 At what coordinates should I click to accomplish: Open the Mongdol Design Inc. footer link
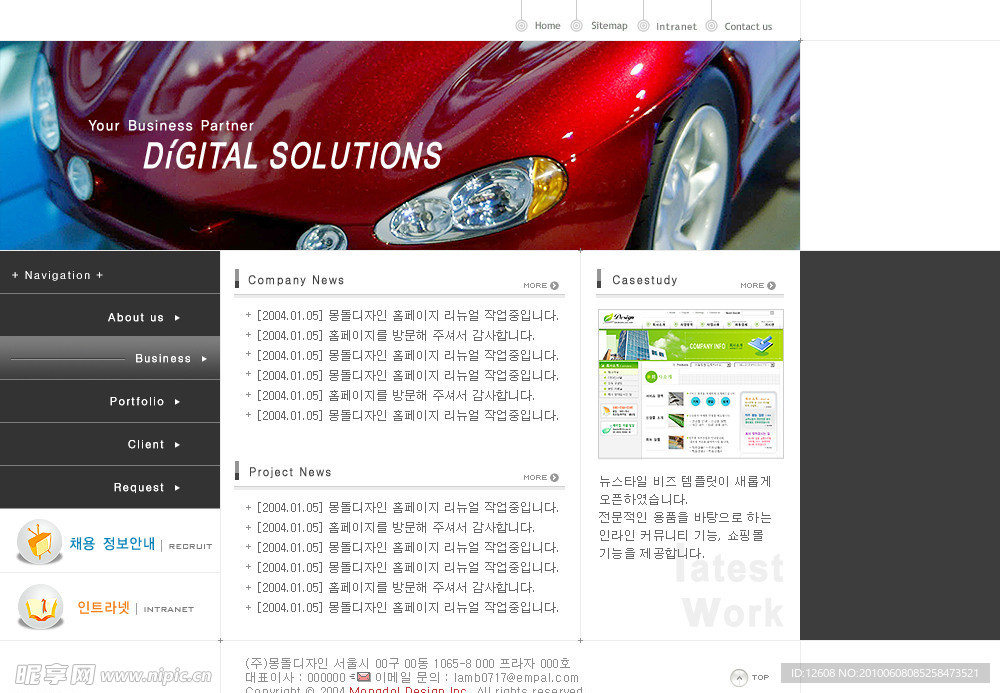(408, 689)
